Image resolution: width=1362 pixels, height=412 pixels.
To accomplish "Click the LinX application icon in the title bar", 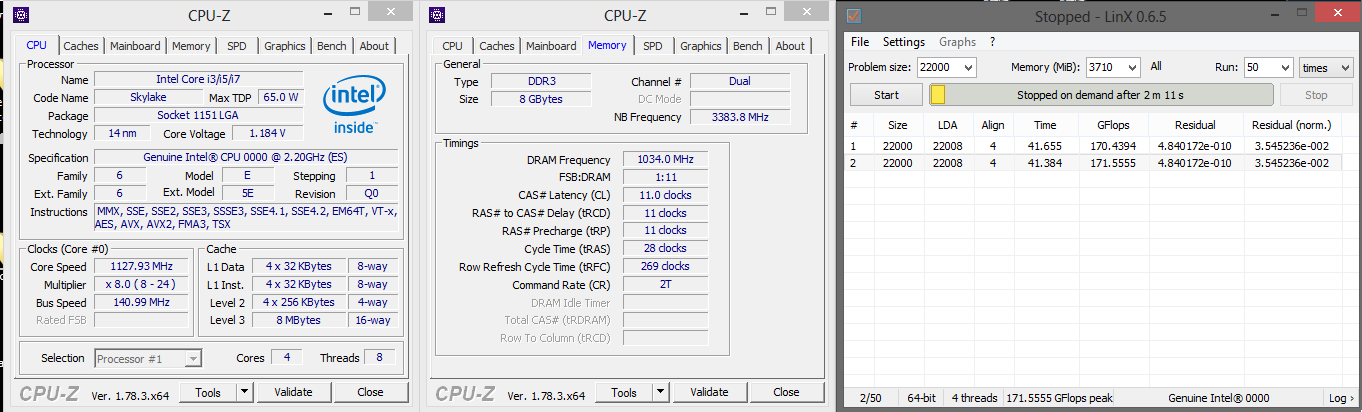I will pos(853,16).
